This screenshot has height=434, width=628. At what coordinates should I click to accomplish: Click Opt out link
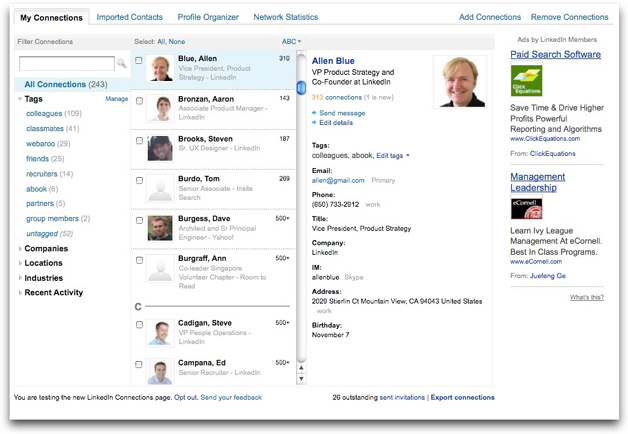pos(185,398)
